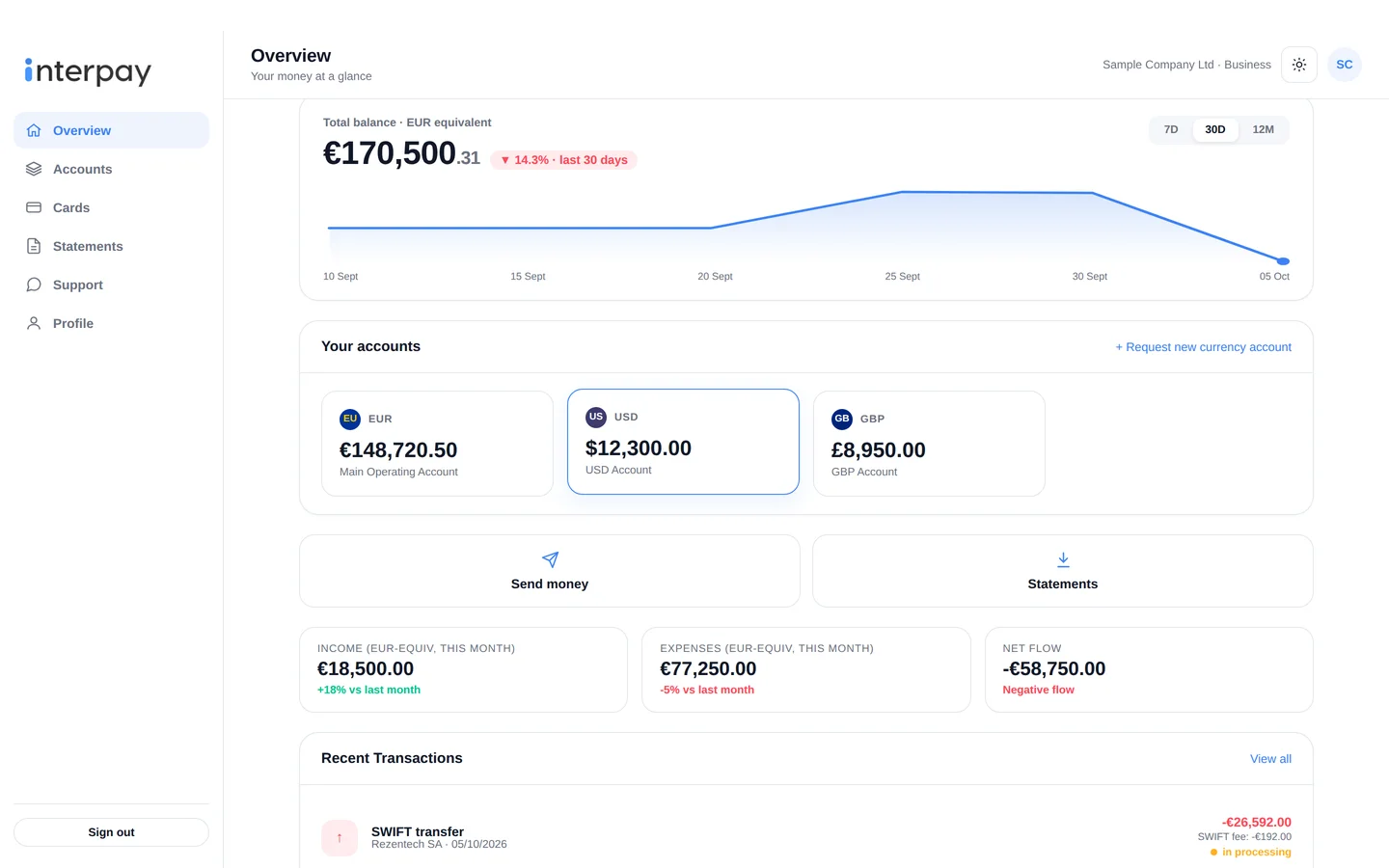This screenshot has height=868, width=1389.
Task: Click the 14.3% last 30 days badge
Action: (x=563, y=160)
